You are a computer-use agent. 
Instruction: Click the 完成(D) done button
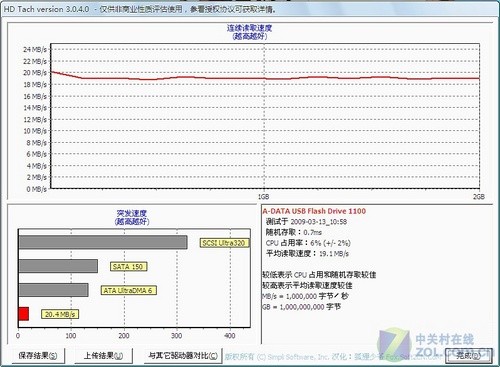click(x=468, y=355)
